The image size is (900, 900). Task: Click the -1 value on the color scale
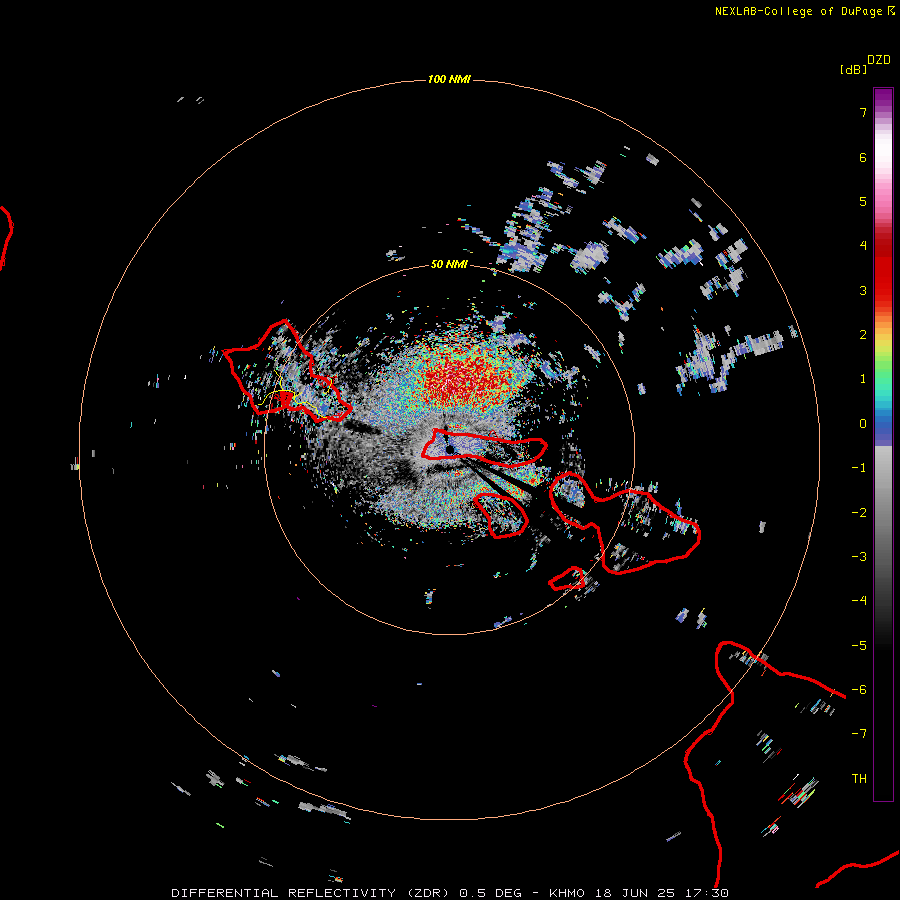pyautogui.click(x=859, y=468)
